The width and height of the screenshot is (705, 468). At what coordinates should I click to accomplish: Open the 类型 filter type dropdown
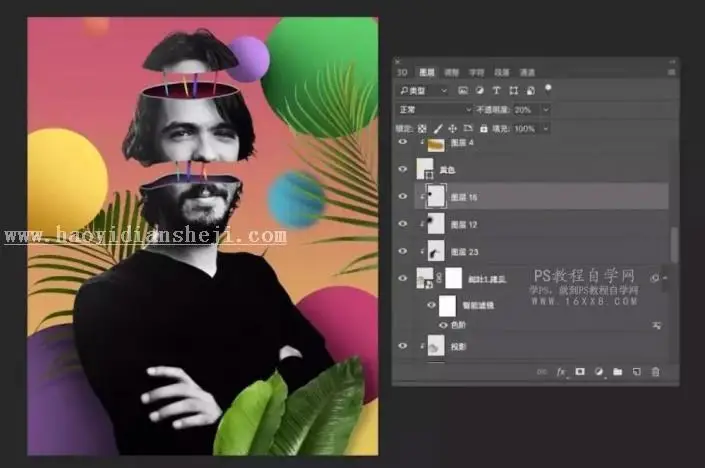pos(423,91)
